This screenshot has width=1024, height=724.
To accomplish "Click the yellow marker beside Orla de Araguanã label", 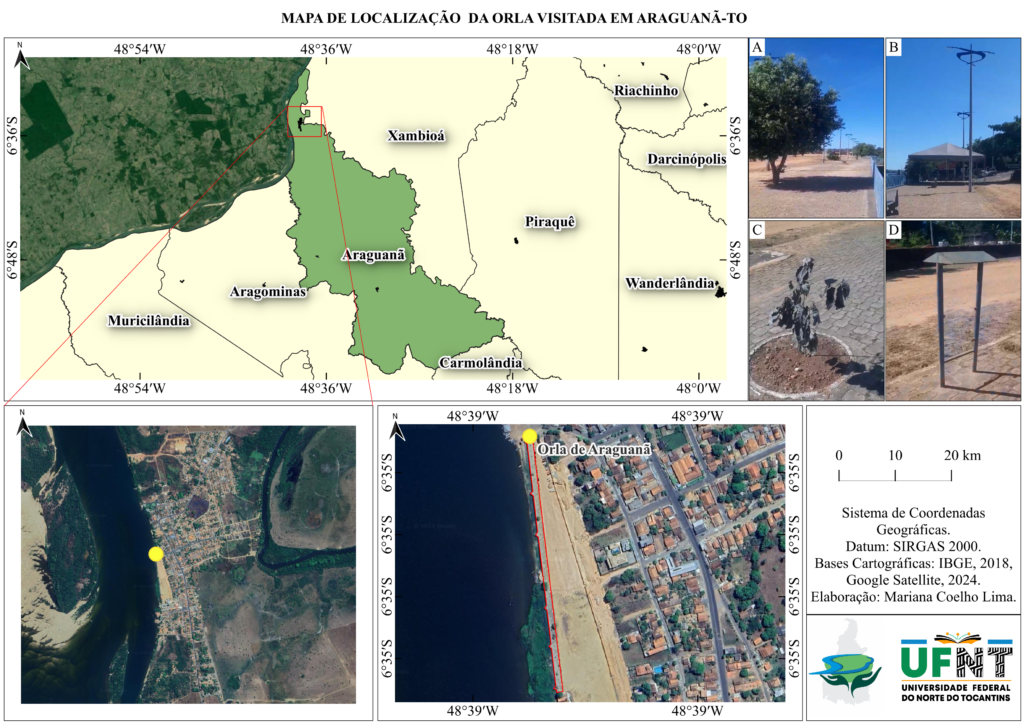I will coord(529,436).
